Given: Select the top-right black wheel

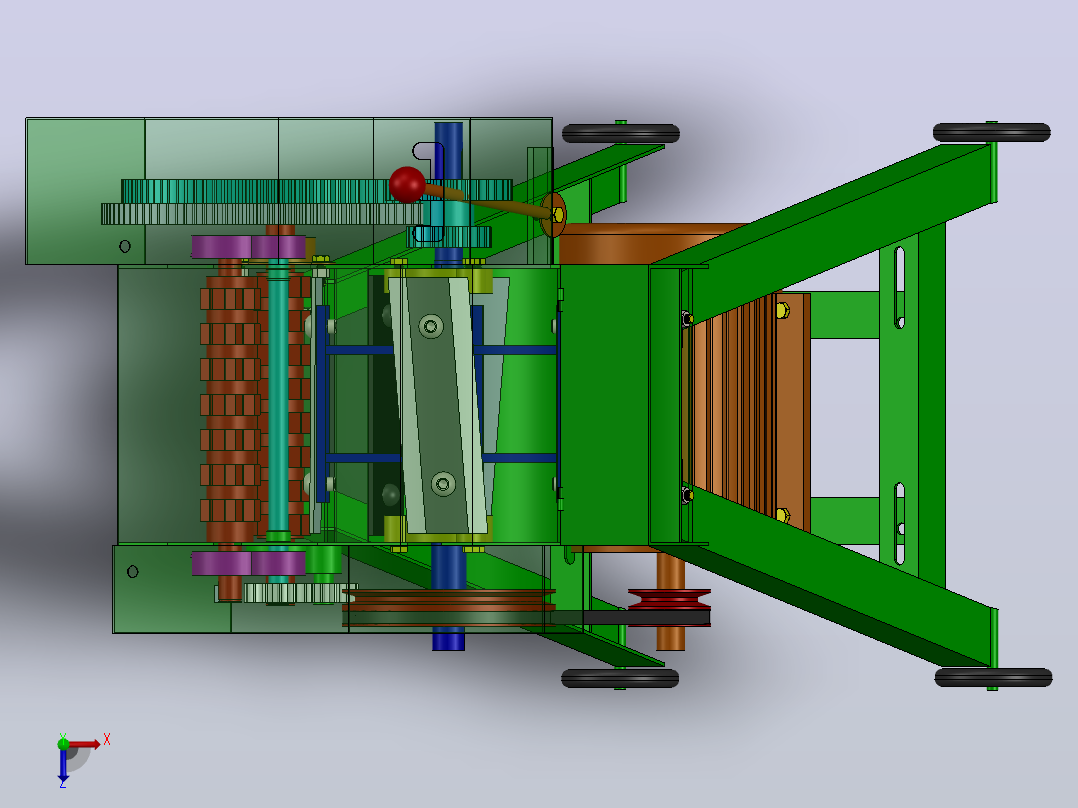Looking at the screenshot, I should pyautogui.click(x=991, y=132).
